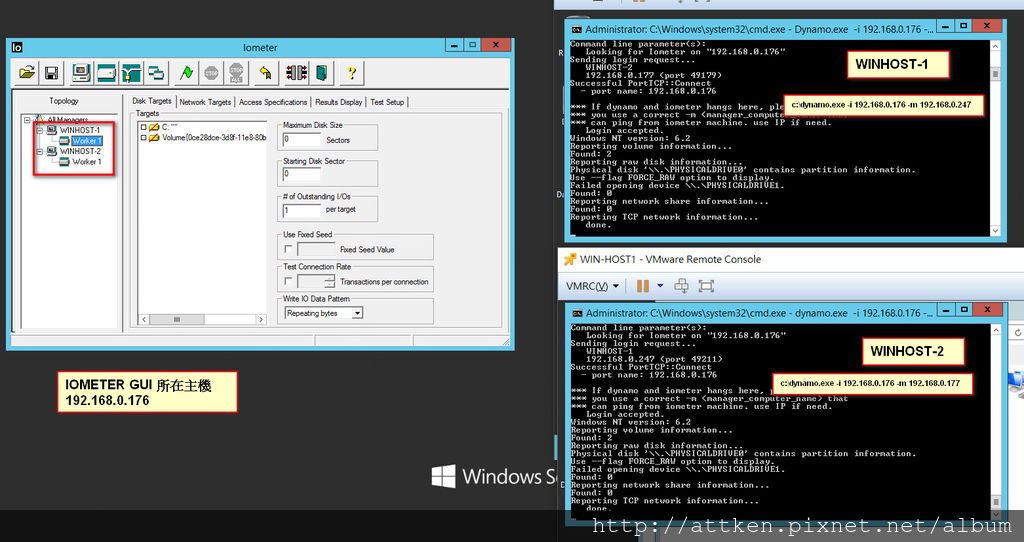Click the Iometer 'Io' title bar icon
The height and width of the screenshot is (542, 1024).
[17, 47]
